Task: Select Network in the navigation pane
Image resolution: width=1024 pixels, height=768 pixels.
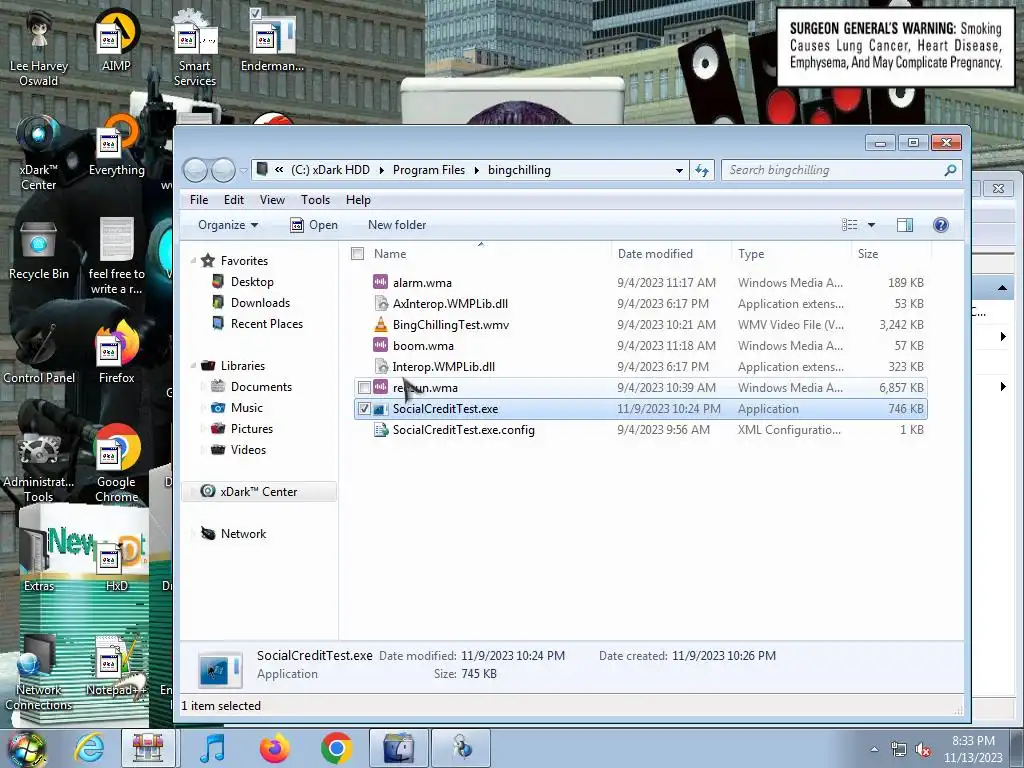Action: (x=244, y=534)
